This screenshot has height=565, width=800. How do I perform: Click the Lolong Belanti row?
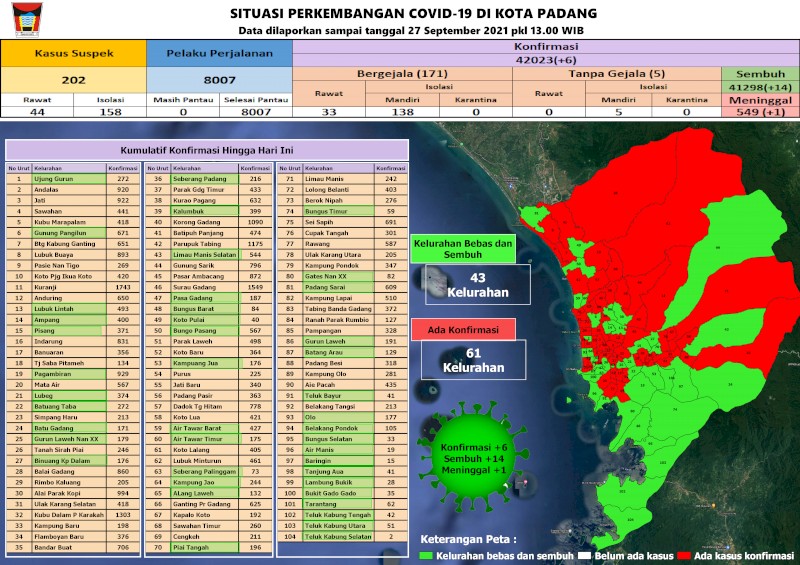342,190
